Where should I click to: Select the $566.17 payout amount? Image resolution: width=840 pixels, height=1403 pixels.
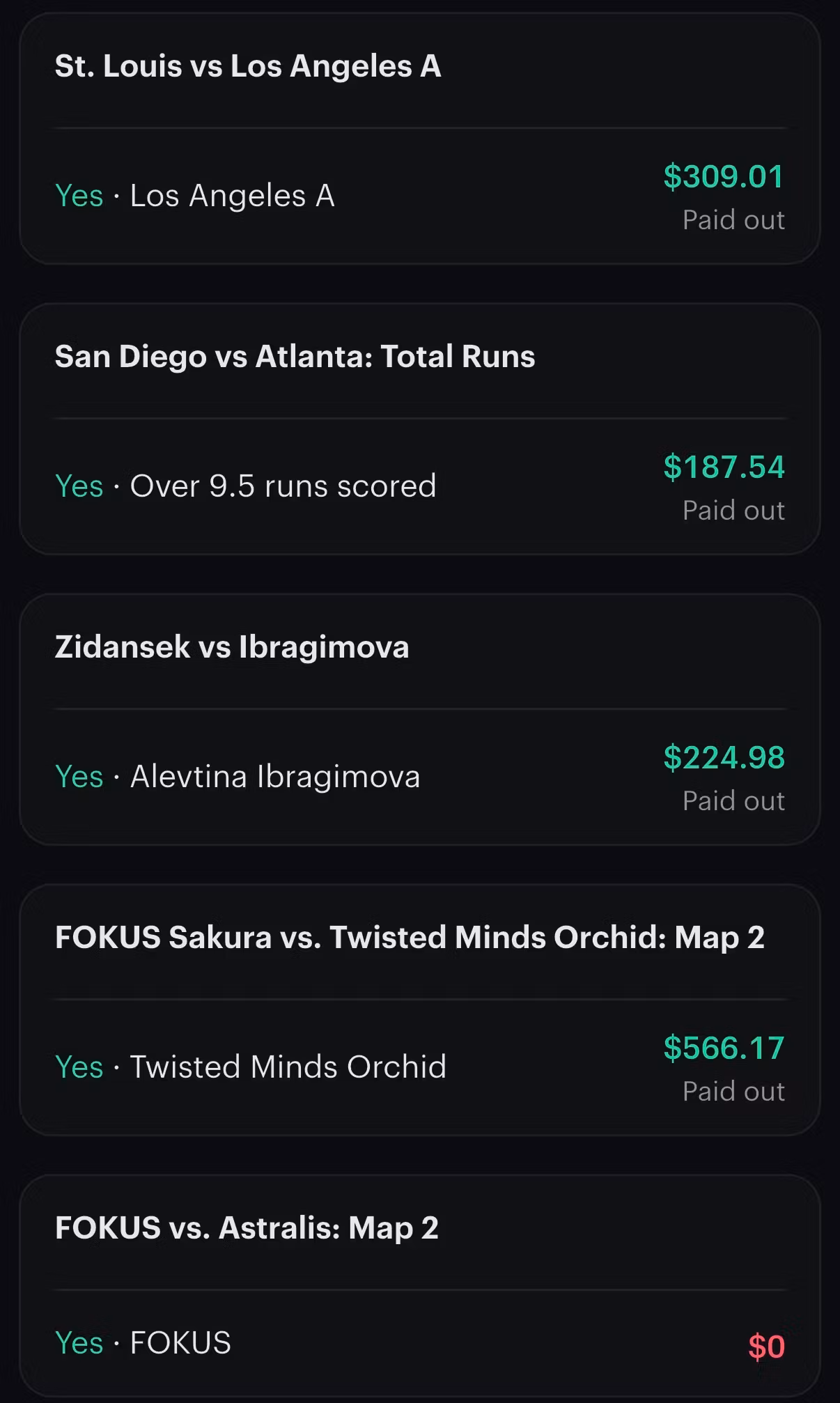click(724, 1048)
